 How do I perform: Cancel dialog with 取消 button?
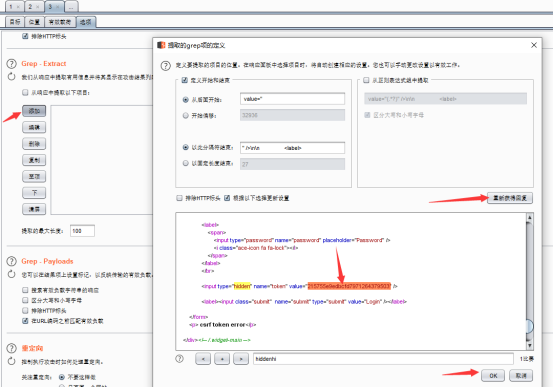coord(521,376)
